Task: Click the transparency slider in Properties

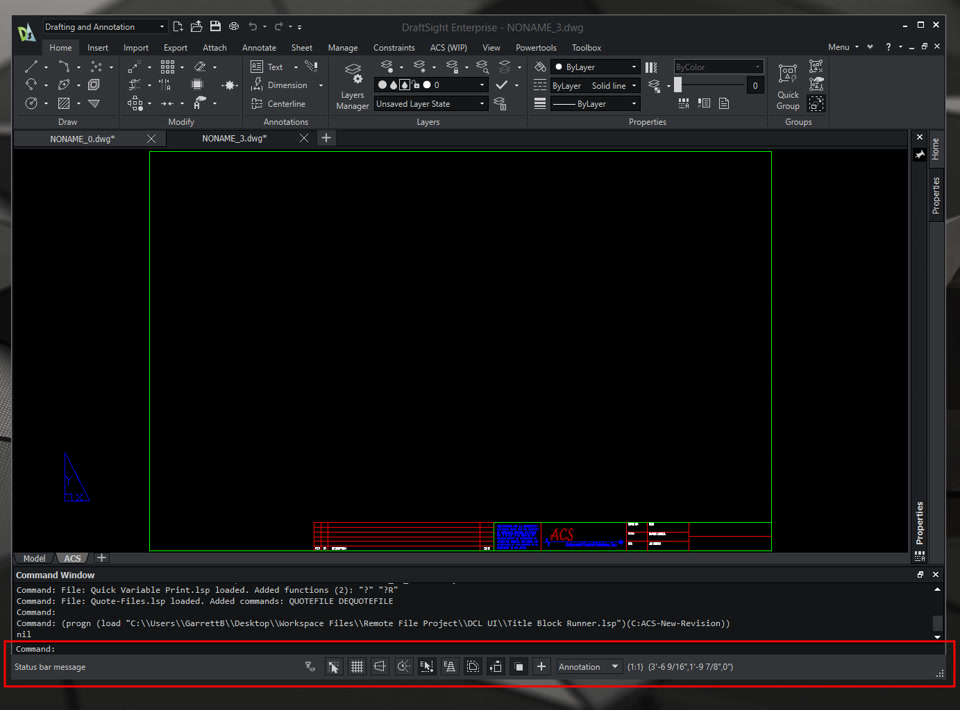Action: pyautogui.click(x=710, y=86)
